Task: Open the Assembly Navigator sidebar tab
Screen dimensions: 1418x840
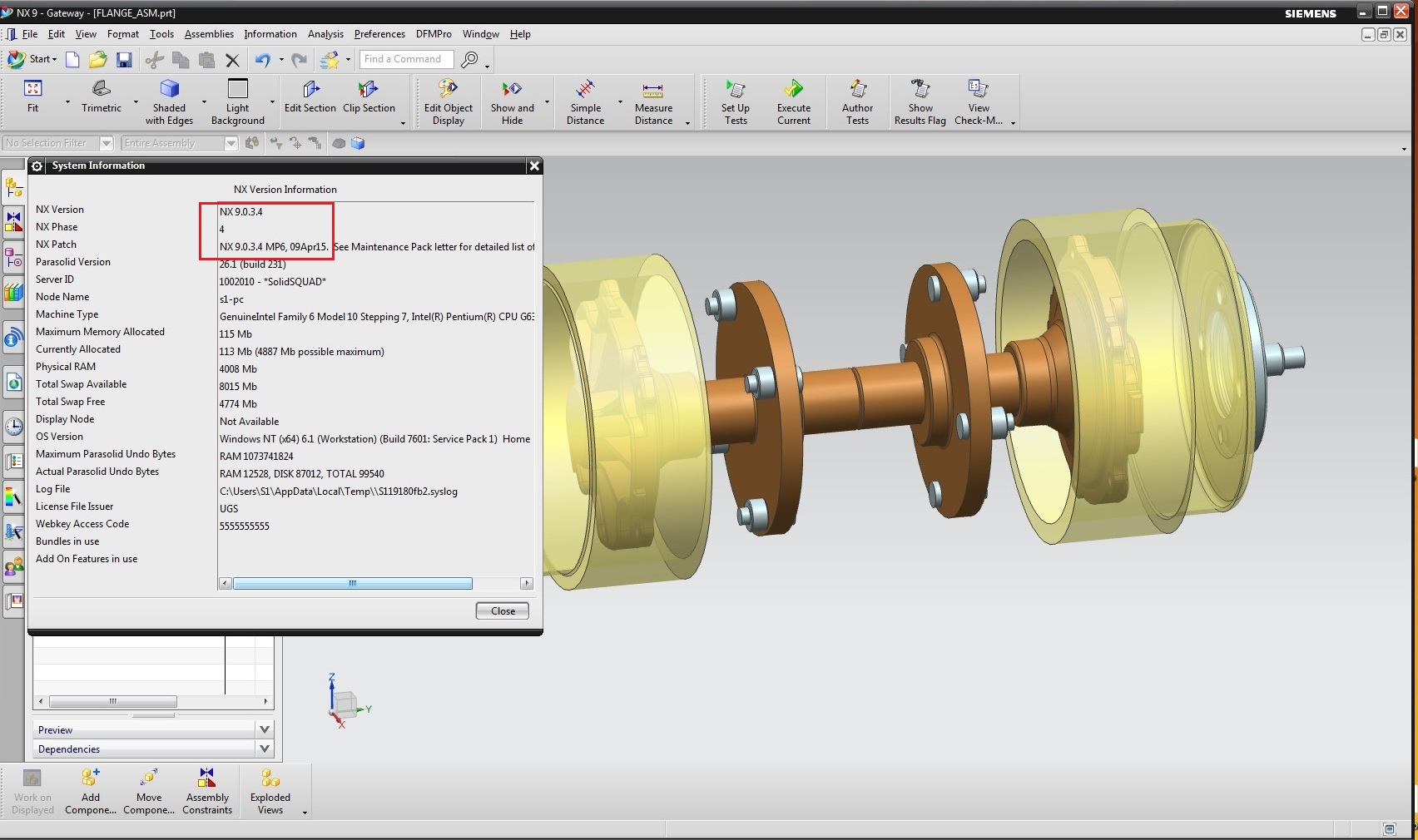Action: pyautogui.click(x=13, y=187)
